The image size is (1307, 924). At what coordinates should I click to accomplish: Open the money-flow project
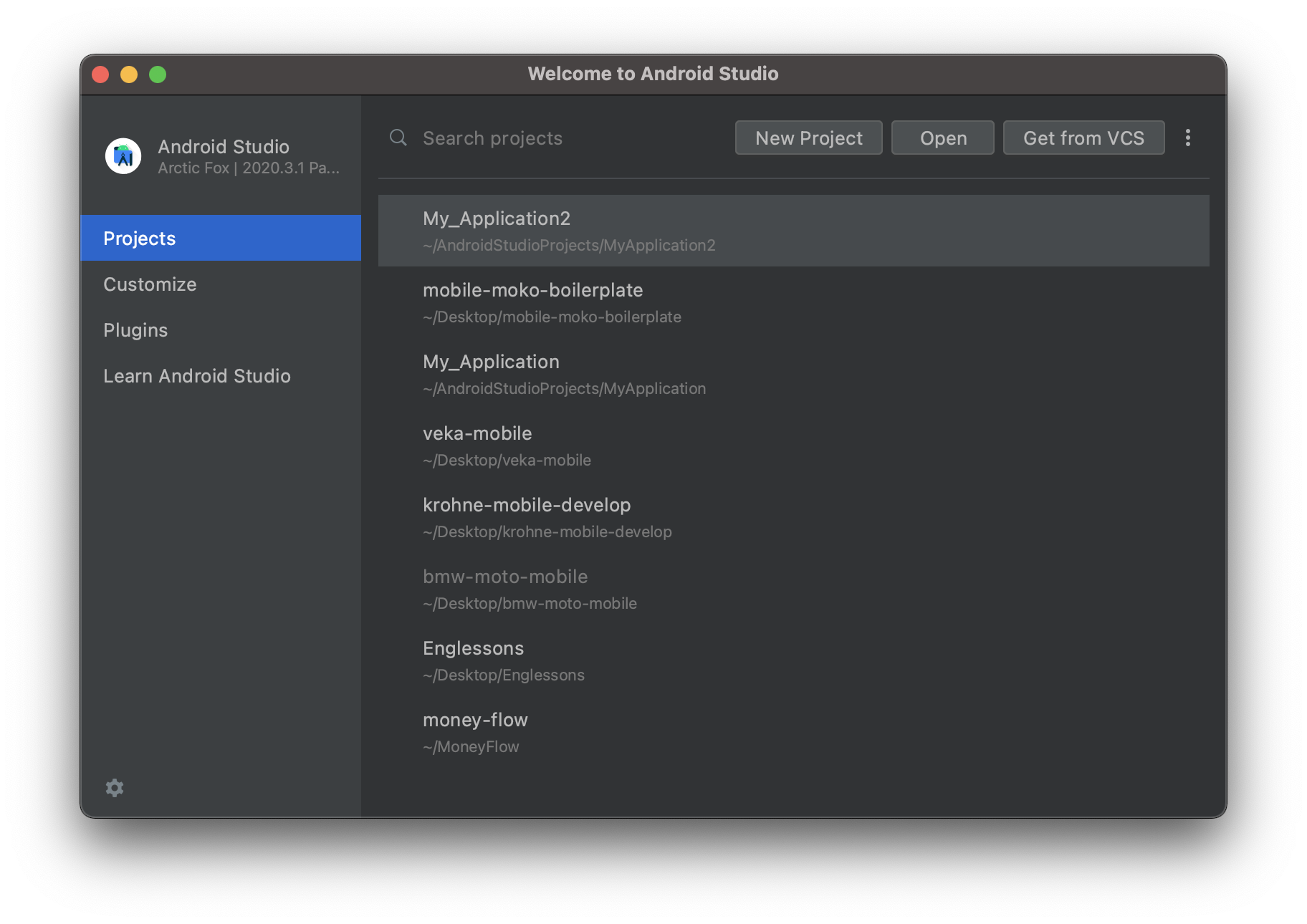(793, 732)
